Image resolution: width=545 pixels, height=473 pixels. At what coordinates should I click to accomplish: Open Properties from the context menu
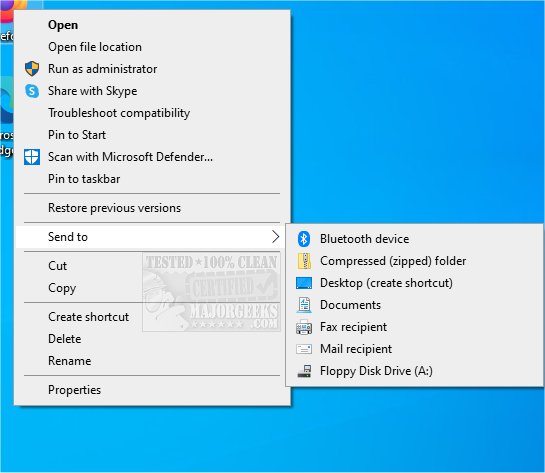74,390
